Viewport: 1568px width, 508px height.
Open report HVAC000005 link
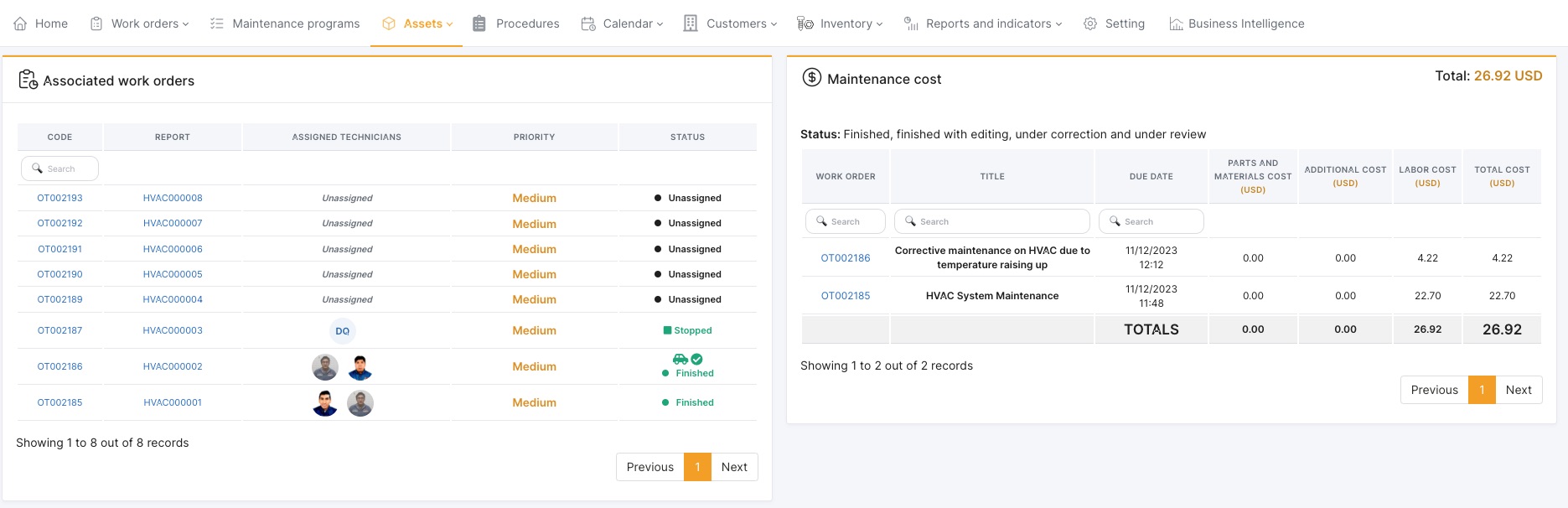point(173,274)
